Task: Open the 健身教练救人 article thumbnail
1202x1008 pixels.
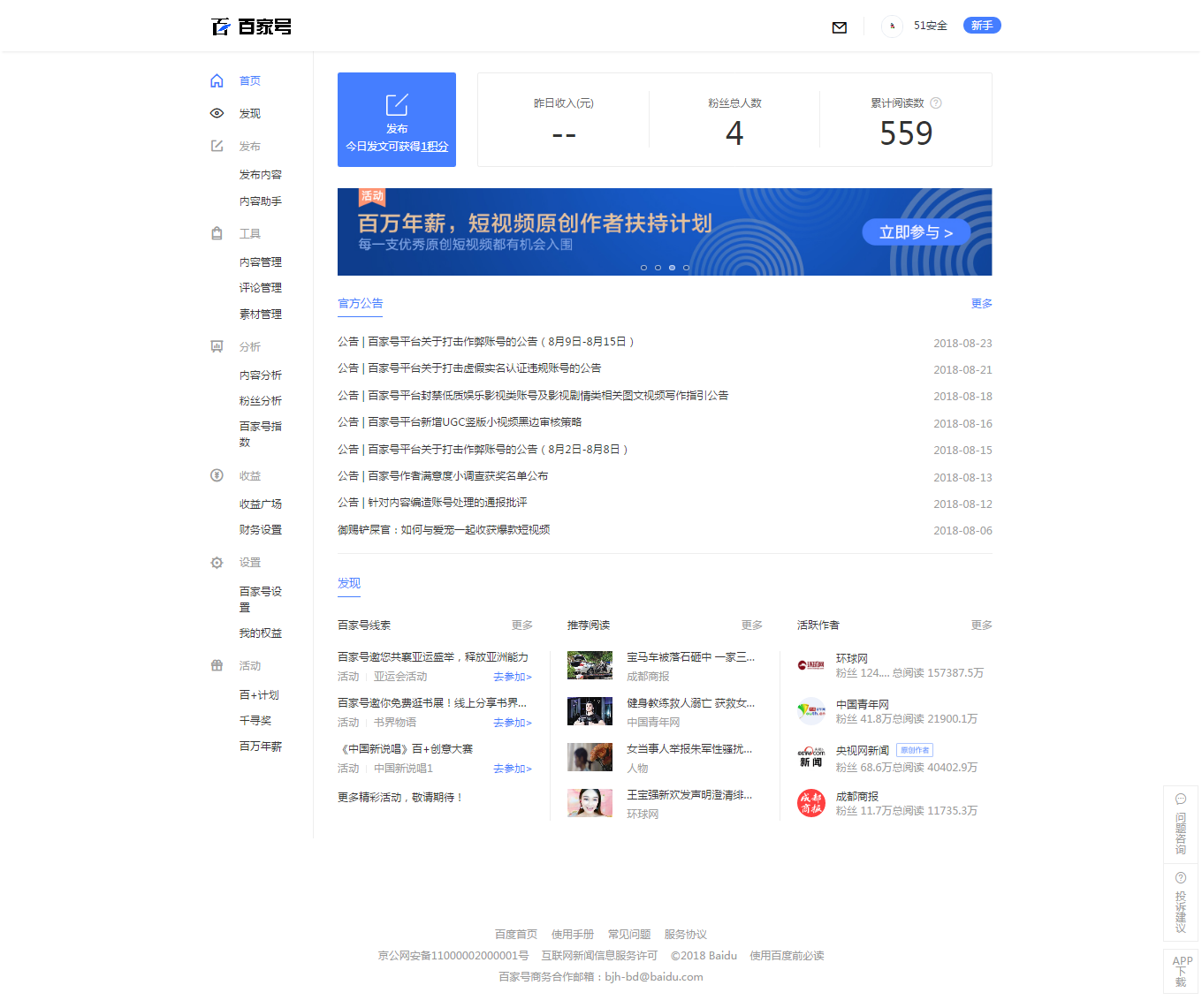Action: tap(590, 711)
